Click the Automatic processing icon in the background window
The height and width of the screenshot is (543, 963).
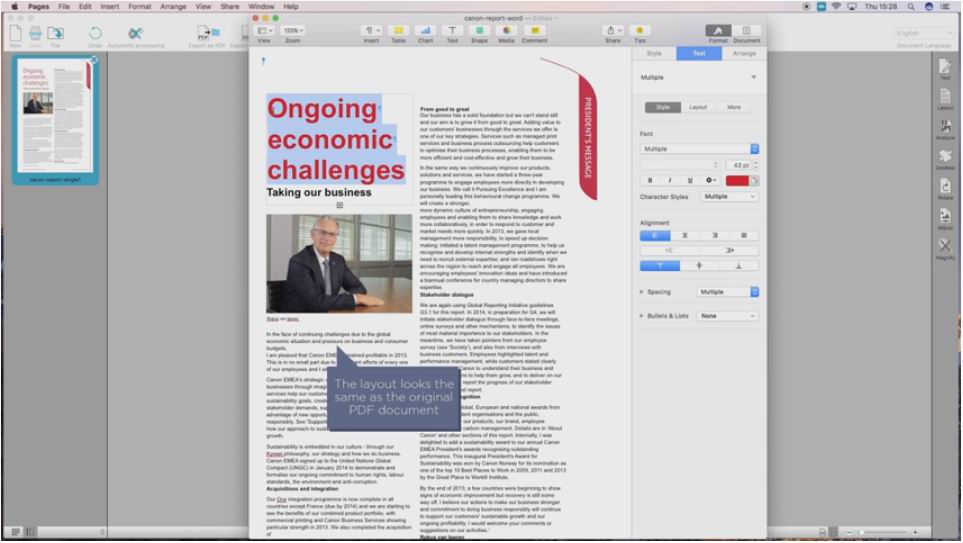[136, 33]
